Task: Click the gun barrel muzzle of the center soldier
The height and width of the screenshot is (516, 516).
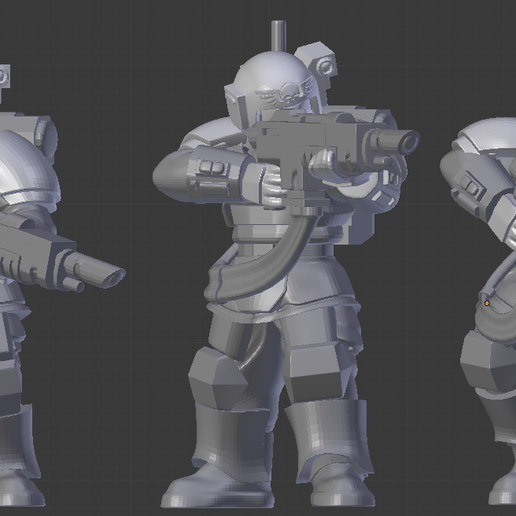Action: point(409,142)
